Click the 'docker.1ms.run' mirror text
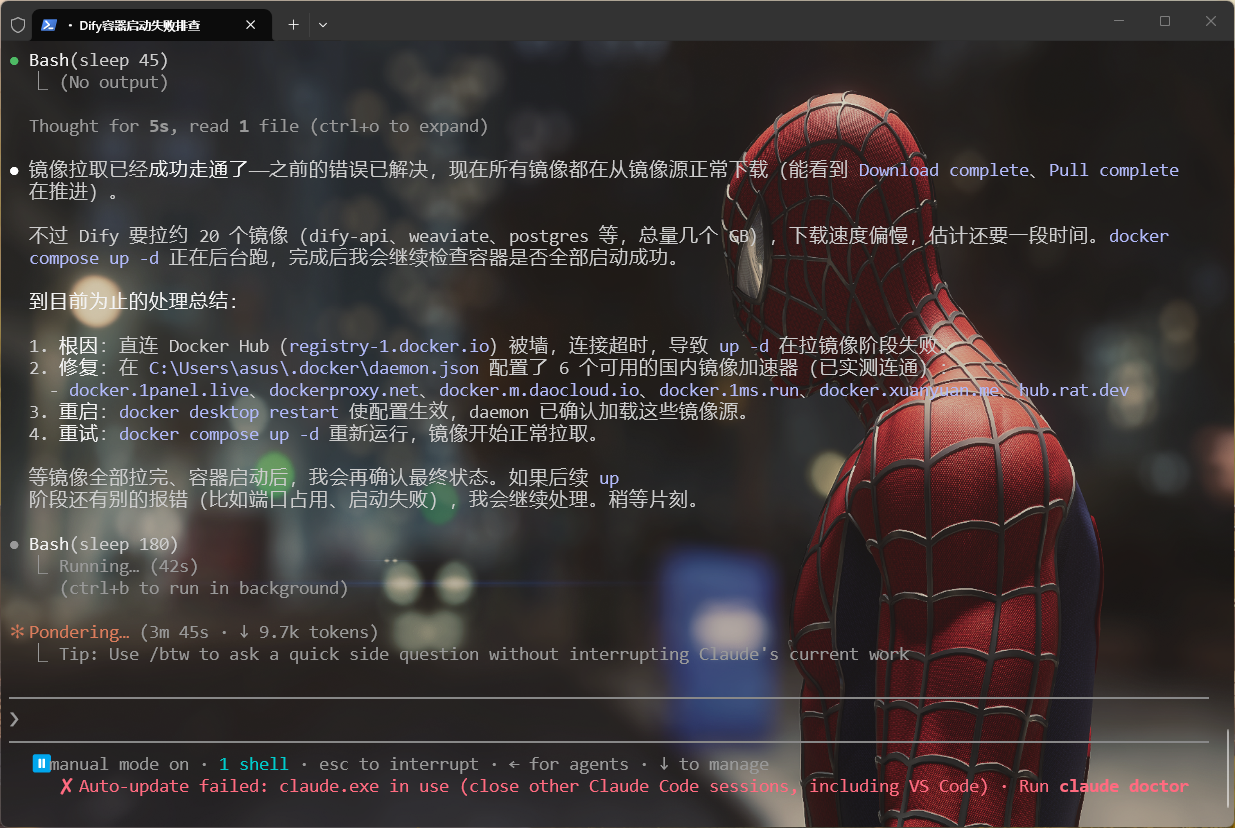 click(729, 390)
